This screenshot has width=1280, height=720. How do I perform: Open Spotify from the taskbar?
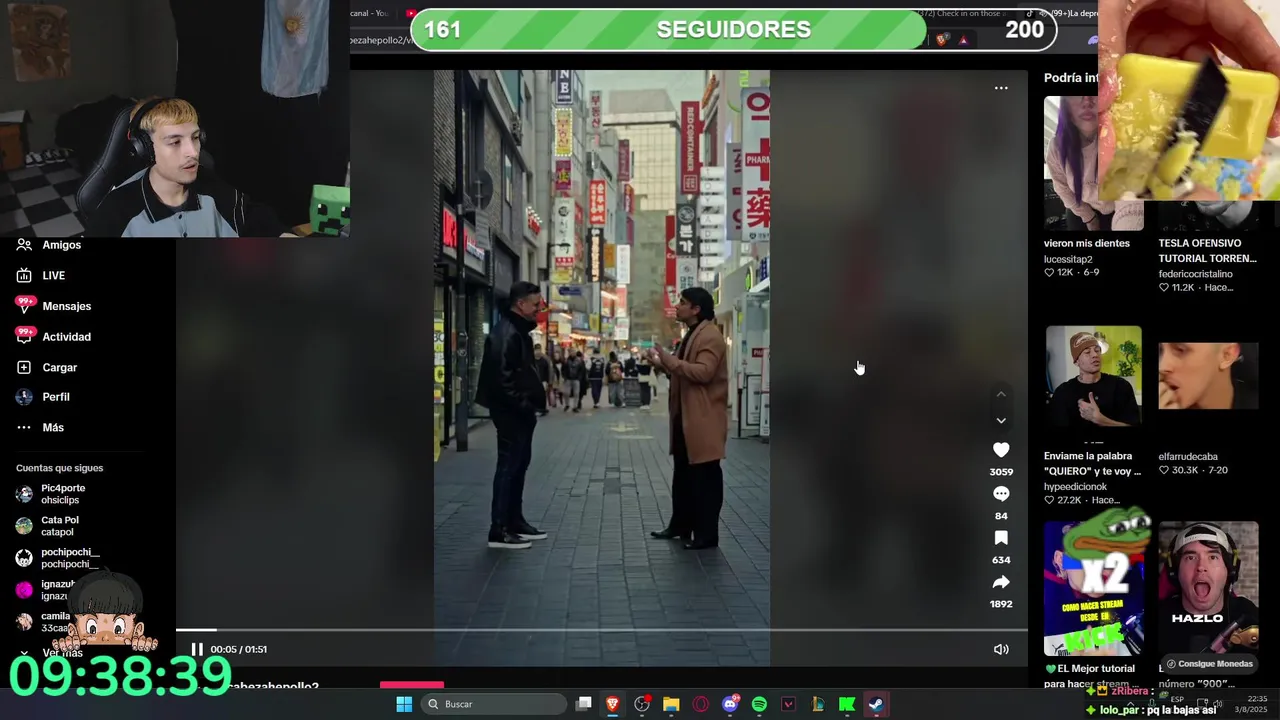pyautogui.click(x=759, y=704)
